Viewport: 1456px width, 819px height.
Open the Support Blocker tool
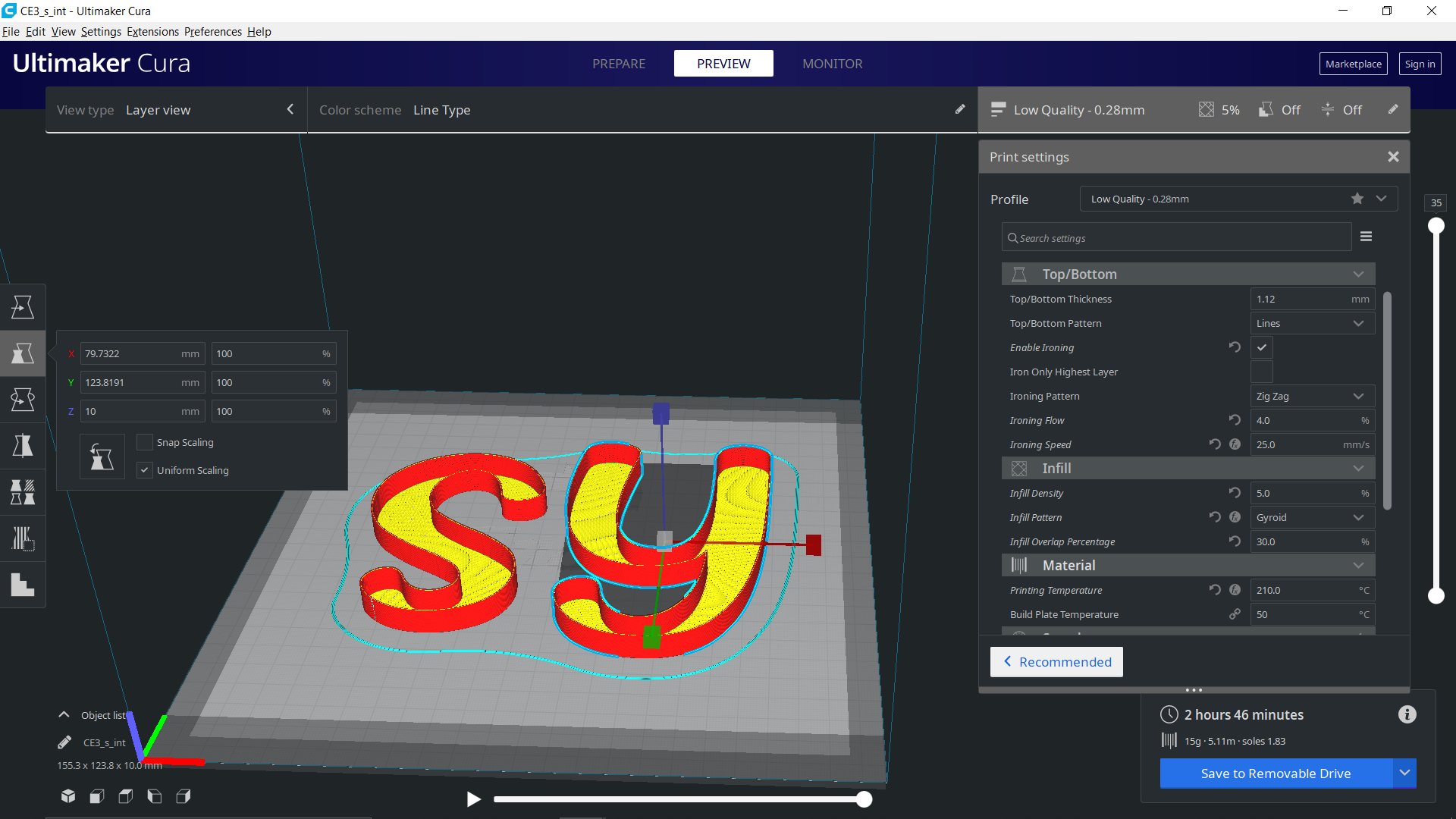pos(23,538)
